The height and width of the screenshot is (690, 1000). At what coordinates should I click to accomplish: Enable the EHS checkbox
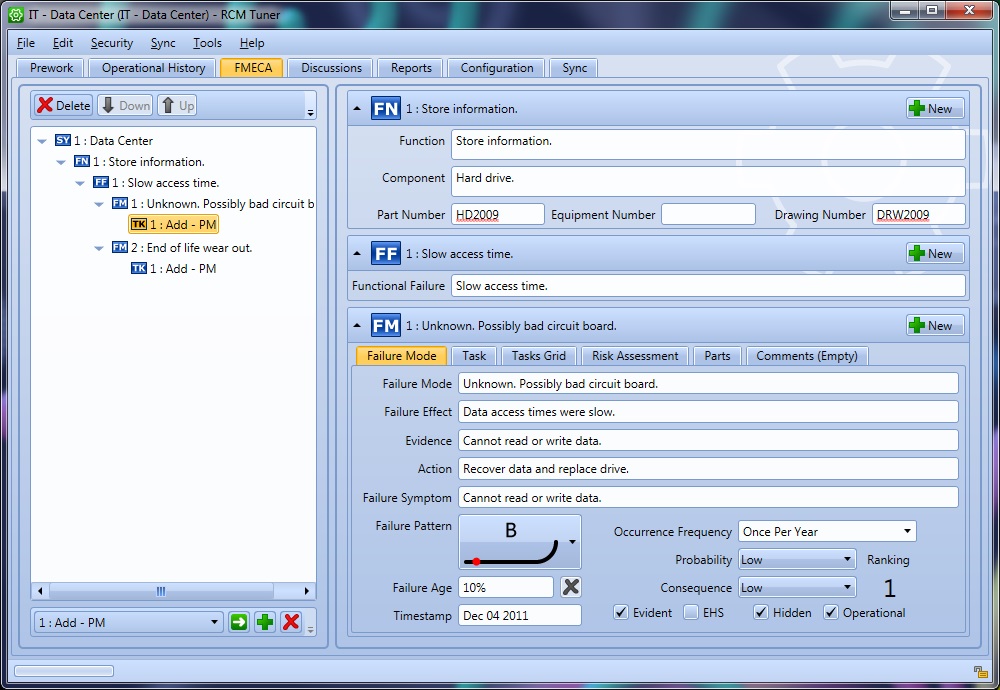click(x=691, y=613)
